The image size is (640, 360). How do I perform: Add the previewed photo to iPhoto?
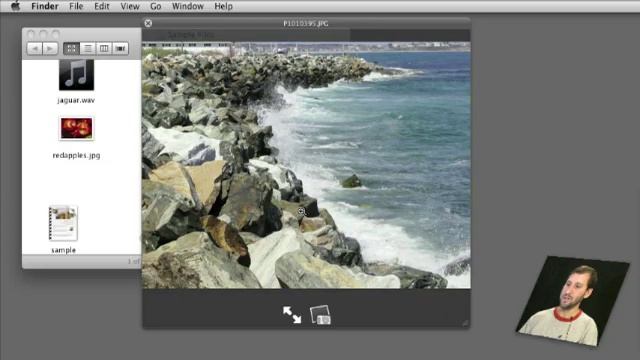point(320,315)
